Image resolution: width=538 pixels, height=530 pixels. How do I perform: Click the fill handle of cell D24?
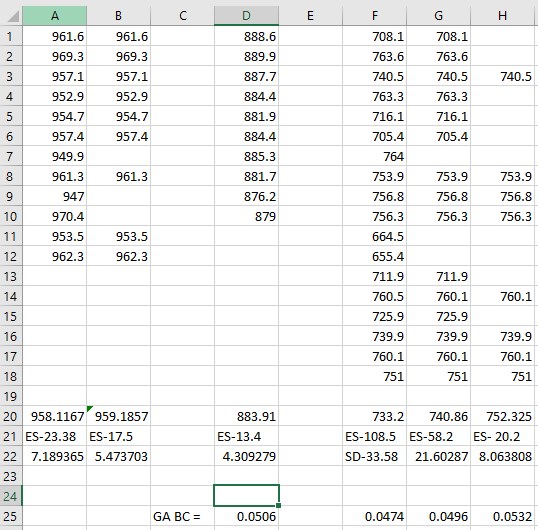[278, 505]
